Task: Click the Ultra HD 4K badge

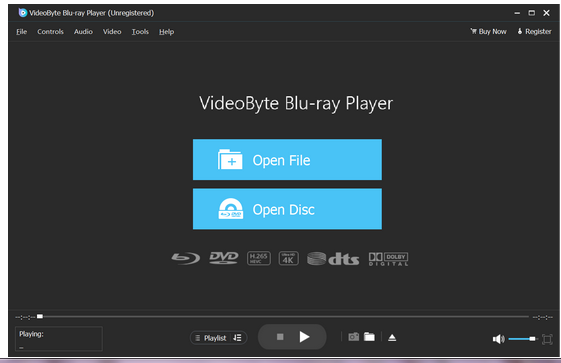Action: point(288,258)
